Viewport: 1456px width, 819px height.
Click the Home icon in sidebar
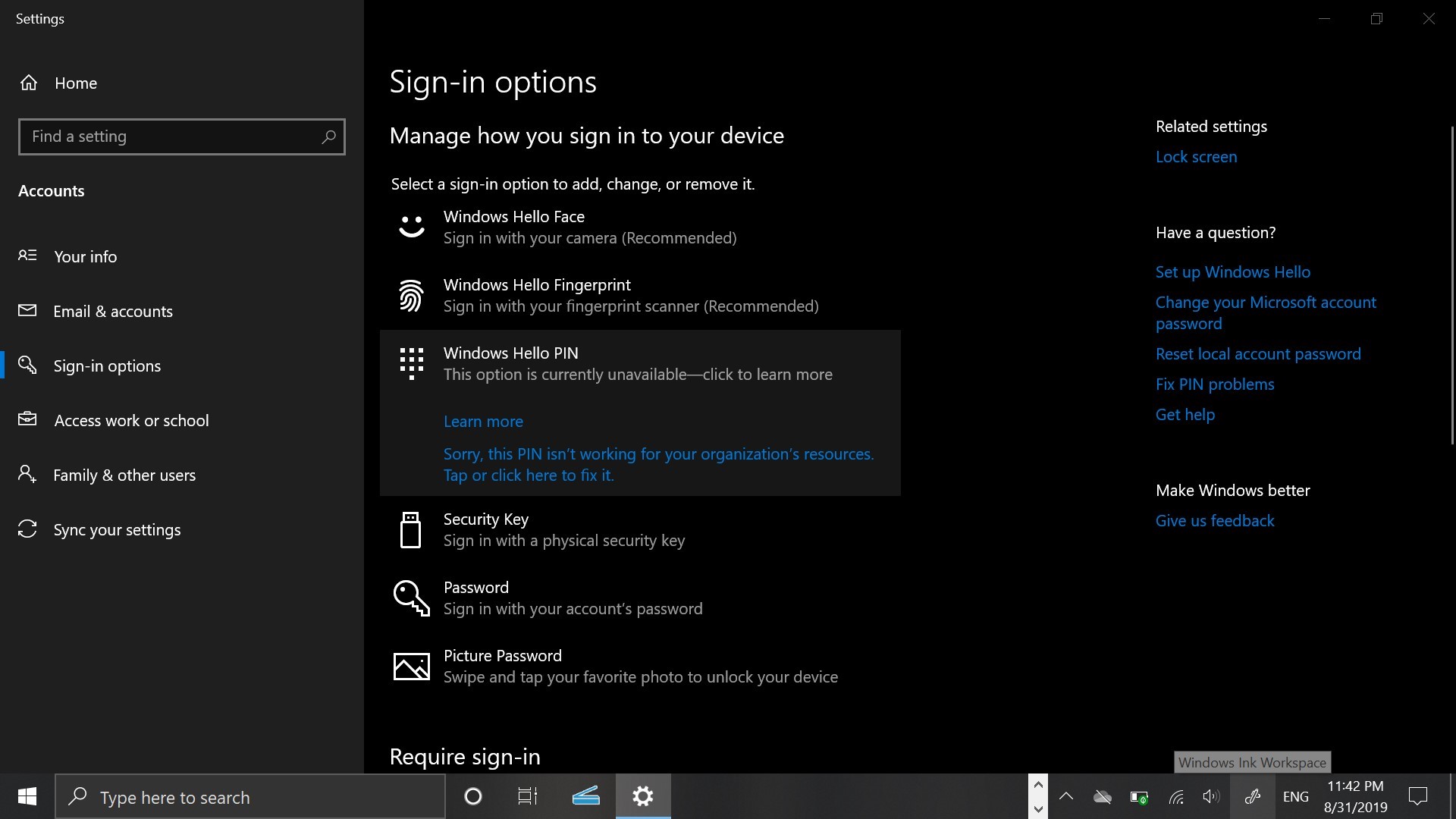(x=29, y=83)
